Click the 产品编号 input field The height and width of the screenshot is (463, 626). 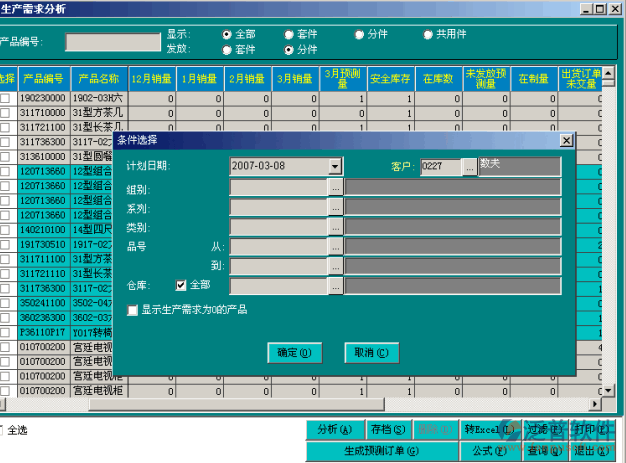[113, 42]
